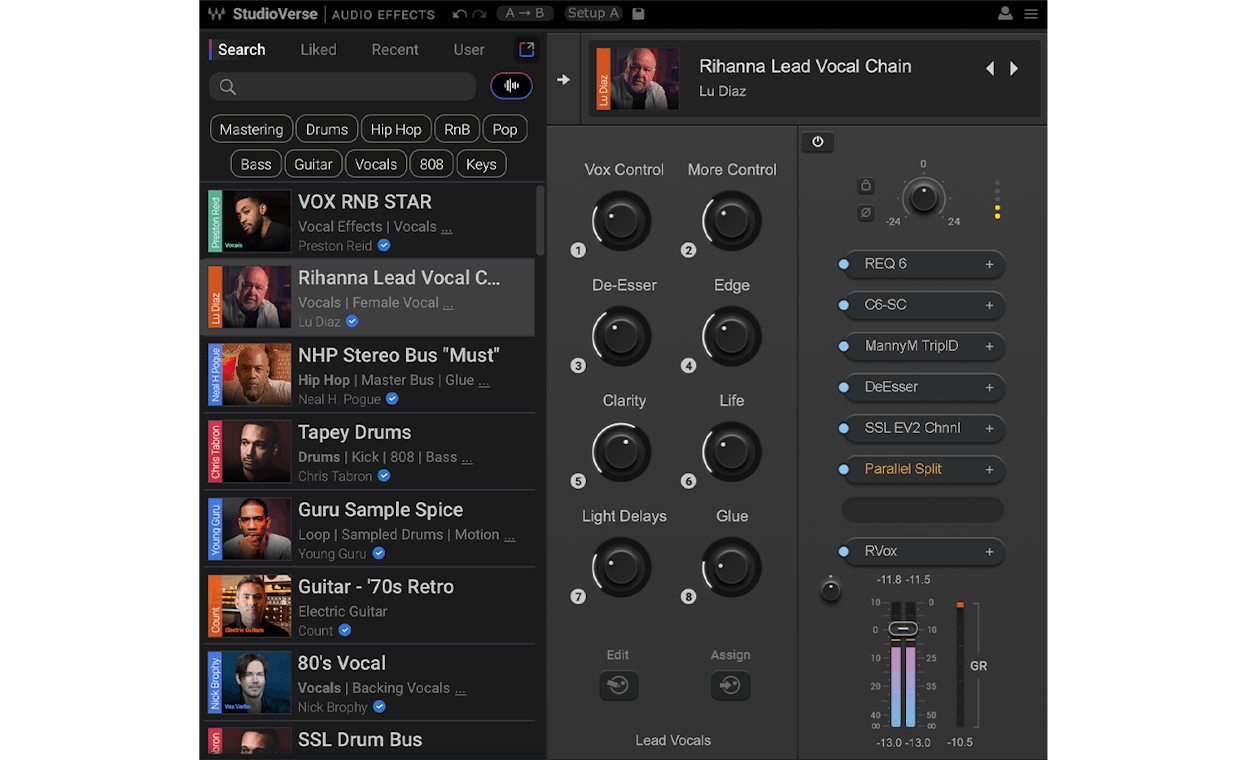The height and width of the screenshot is (760, 1246).
Task: Expand the Parallel Split plus button
Action: (989, 469)
